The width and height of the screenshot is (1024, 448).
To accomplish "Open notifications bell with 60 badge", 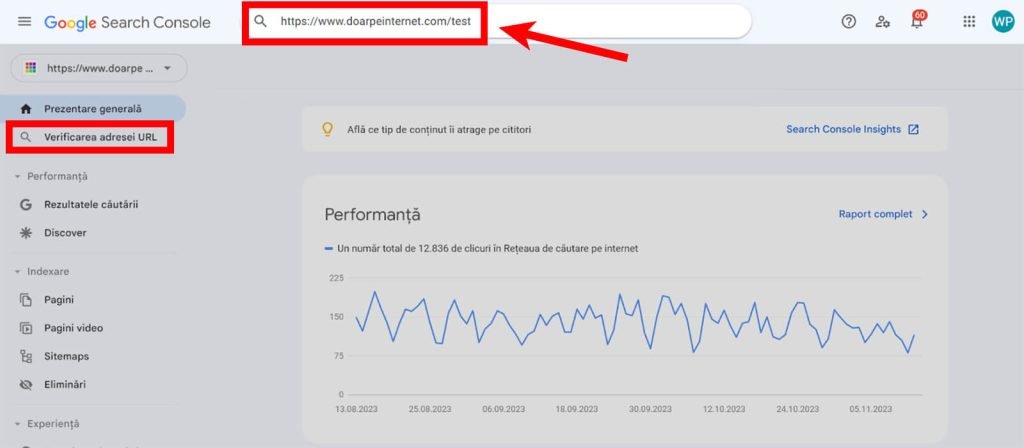I will point(918,20).
